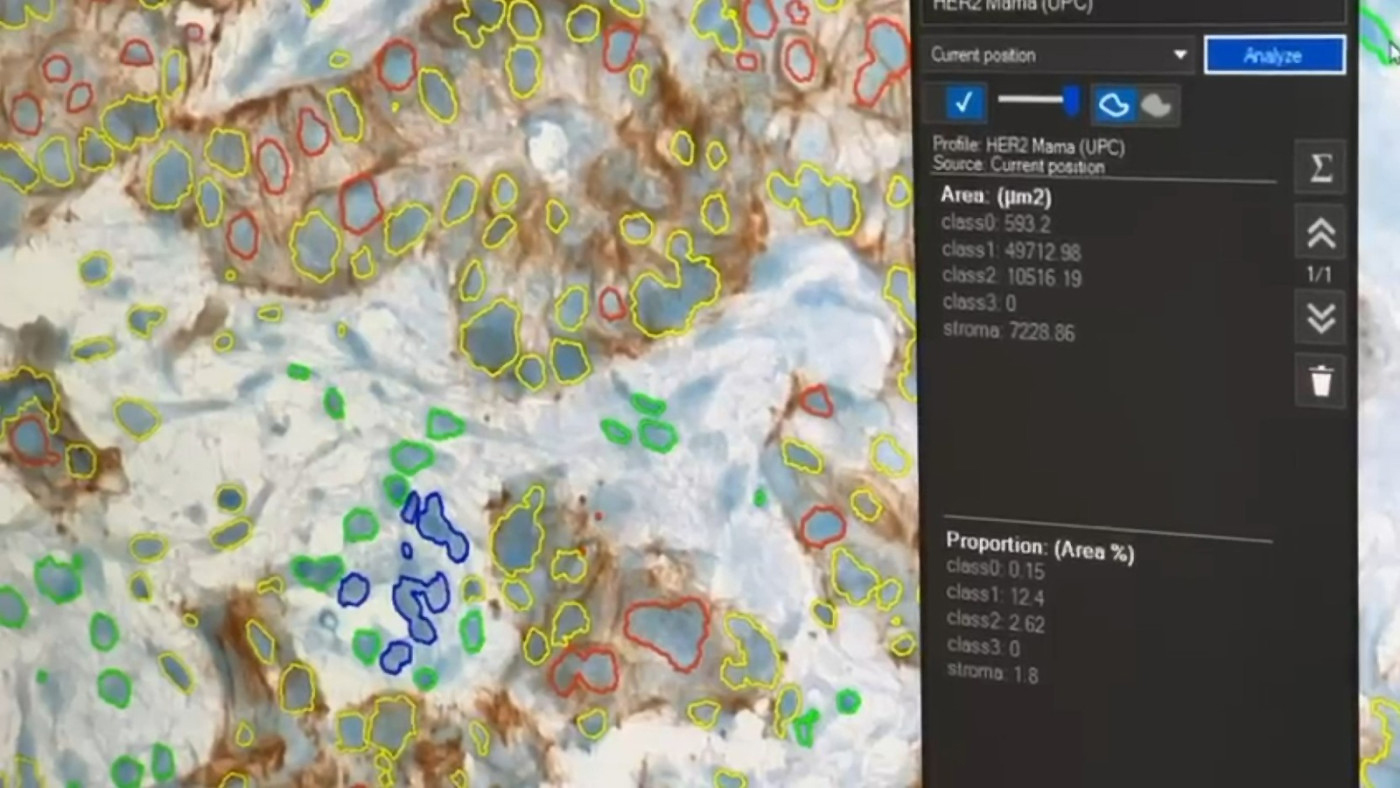Go to next result with double-down chevron

click(x=1320, y=318)
